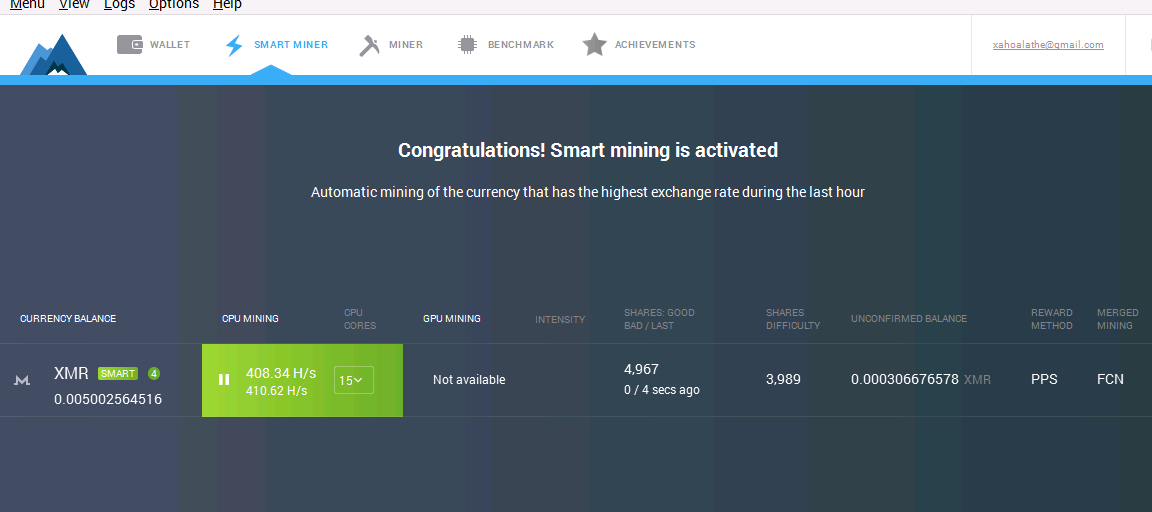Click the Smart mining is activated heading
This screenshot has width=1152, height=512.
588,150
